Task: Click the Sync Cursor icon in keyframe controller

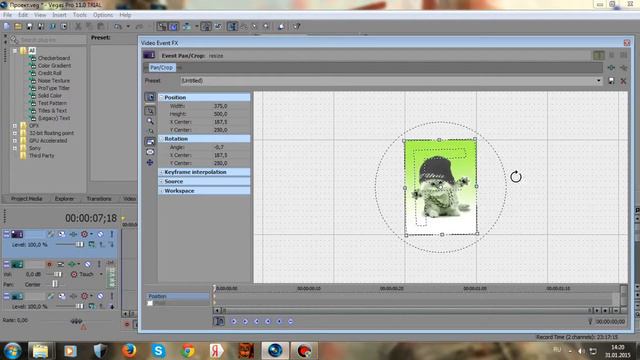Action: (x=219, y=321)
